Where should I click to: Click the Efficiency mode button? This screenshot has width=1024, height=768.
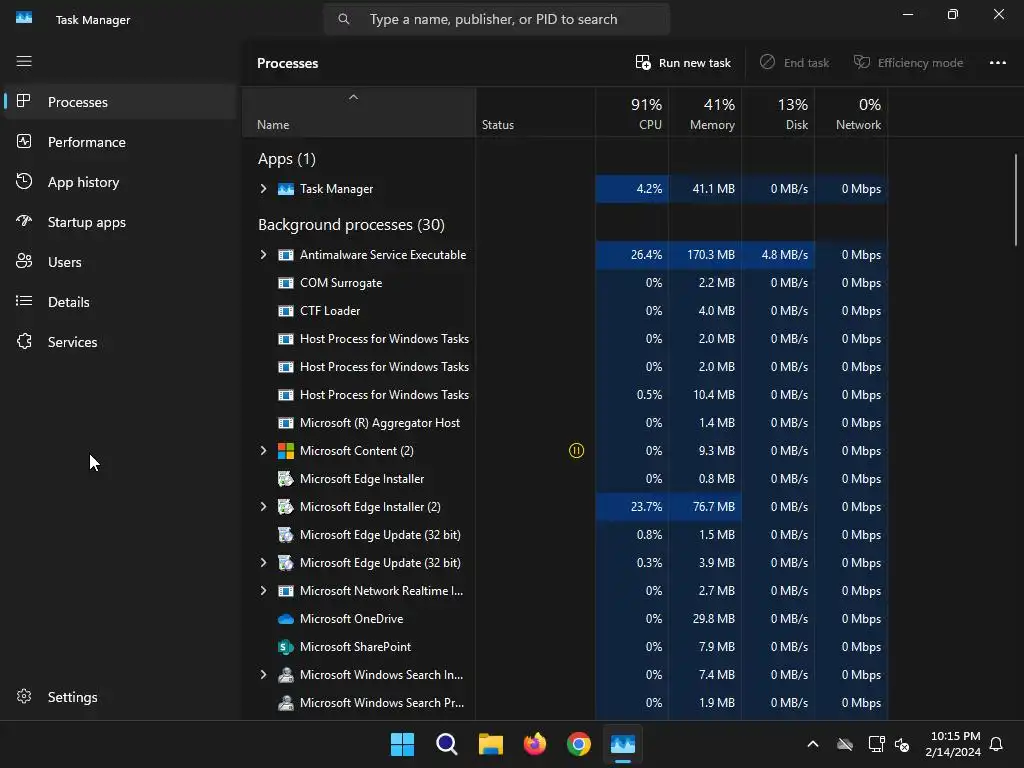tap(908, 63)
